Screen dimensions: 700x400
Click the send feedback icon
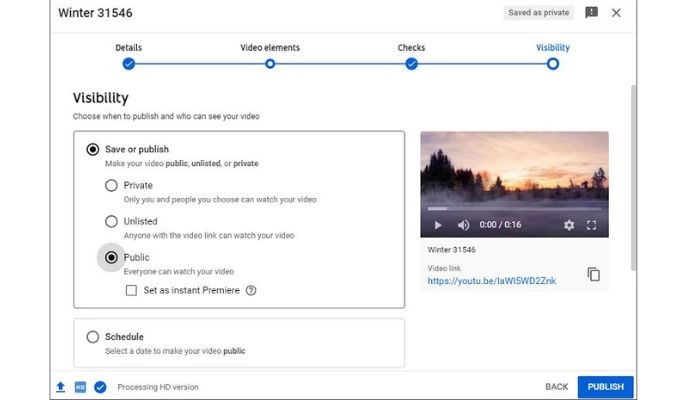tap(591, 13)
